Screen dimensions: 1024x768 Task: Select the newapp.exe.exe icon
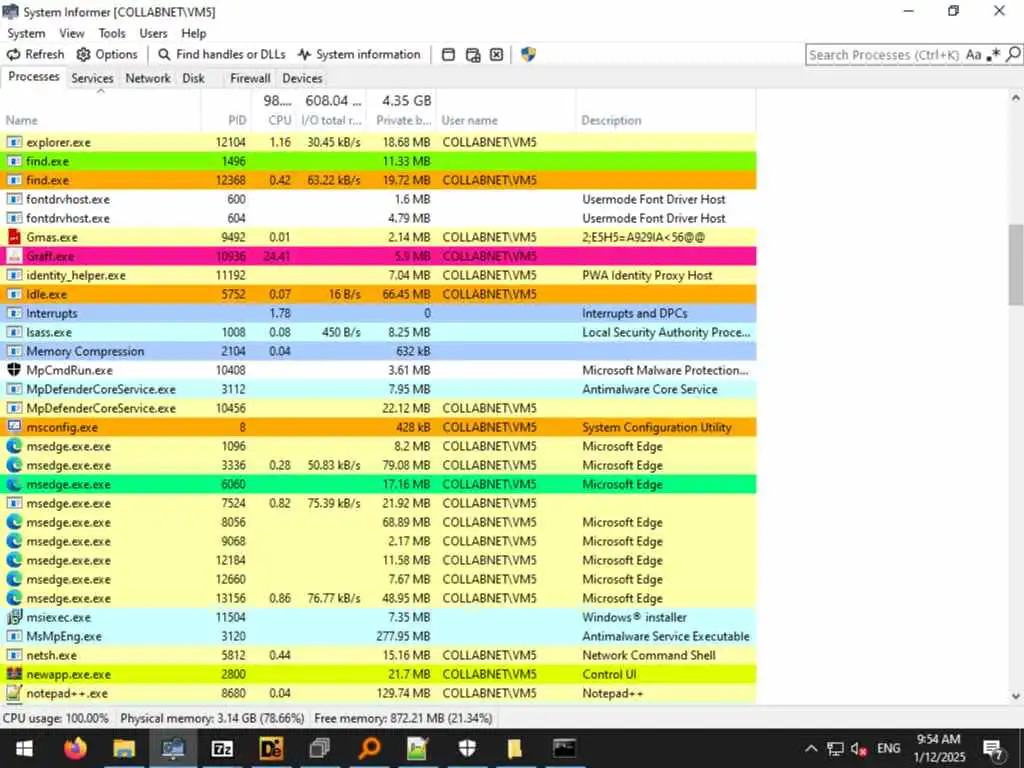tap(14, 674)
